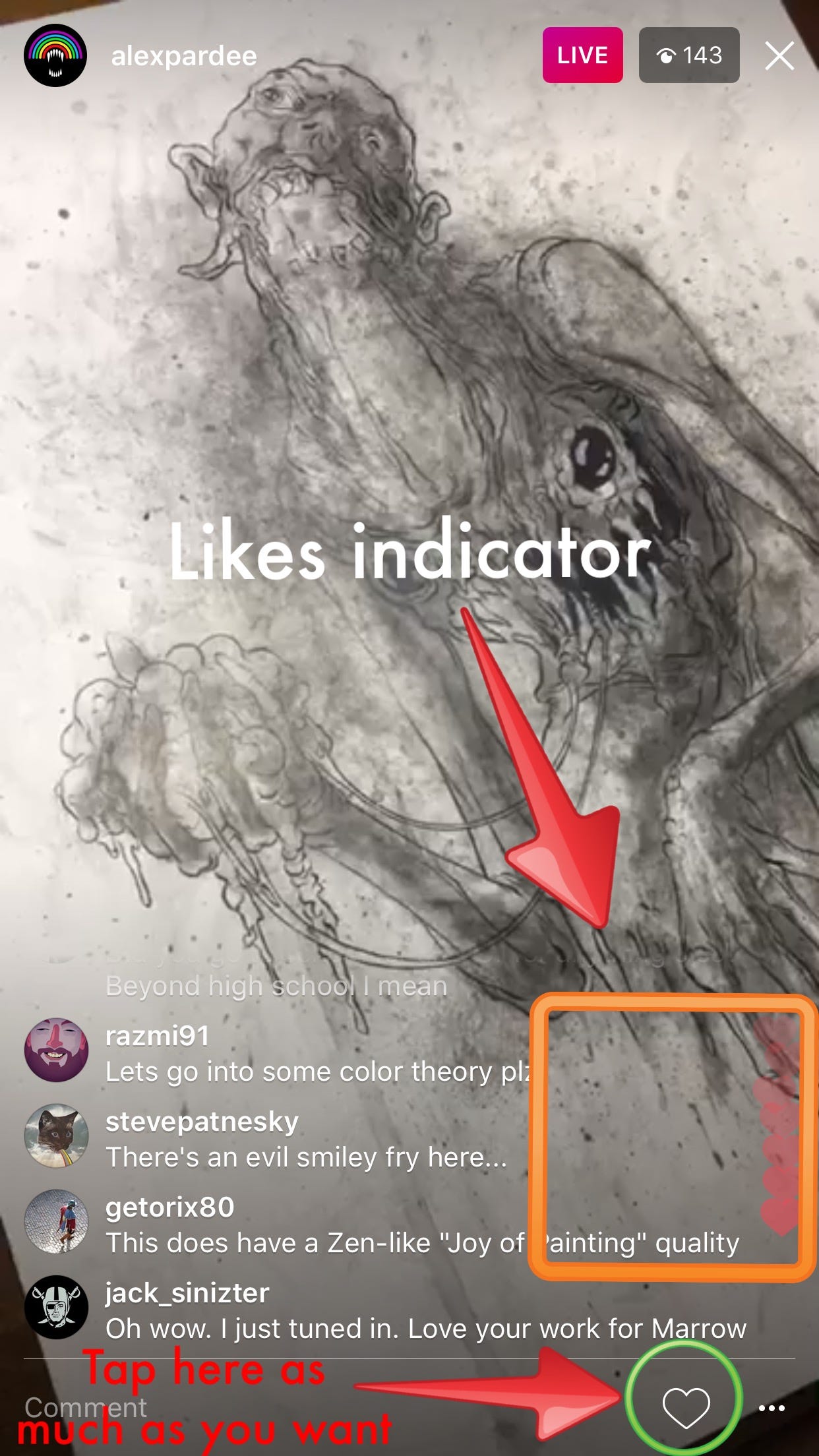
Task: Open stevepatnesky's cat avatar
Action: click(x=56, y=1136)
